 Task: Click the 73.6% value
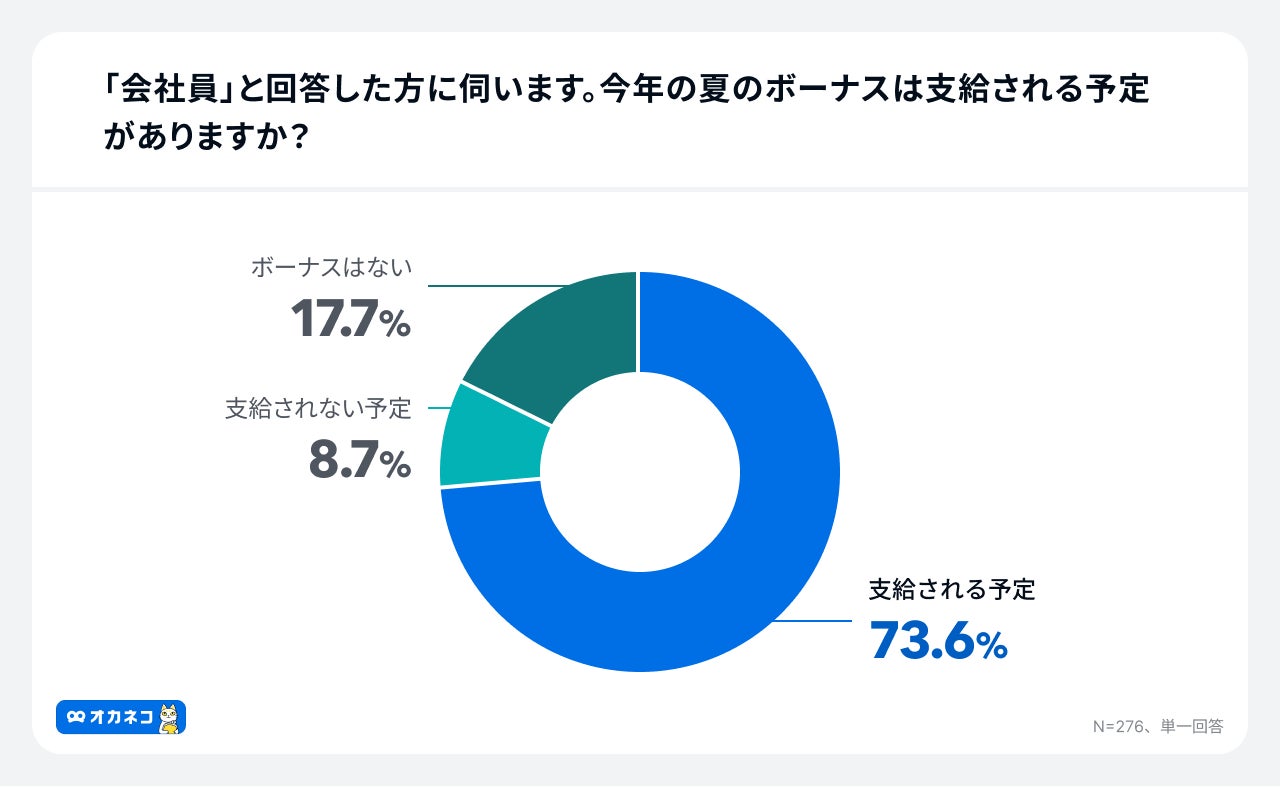pyautogui.click(x=938, y=641)
